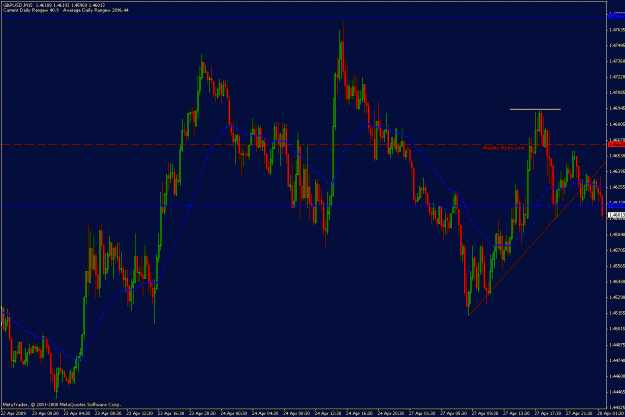
Task: Click the 27 Apr 21:00 time label
Action: [579, 413]
